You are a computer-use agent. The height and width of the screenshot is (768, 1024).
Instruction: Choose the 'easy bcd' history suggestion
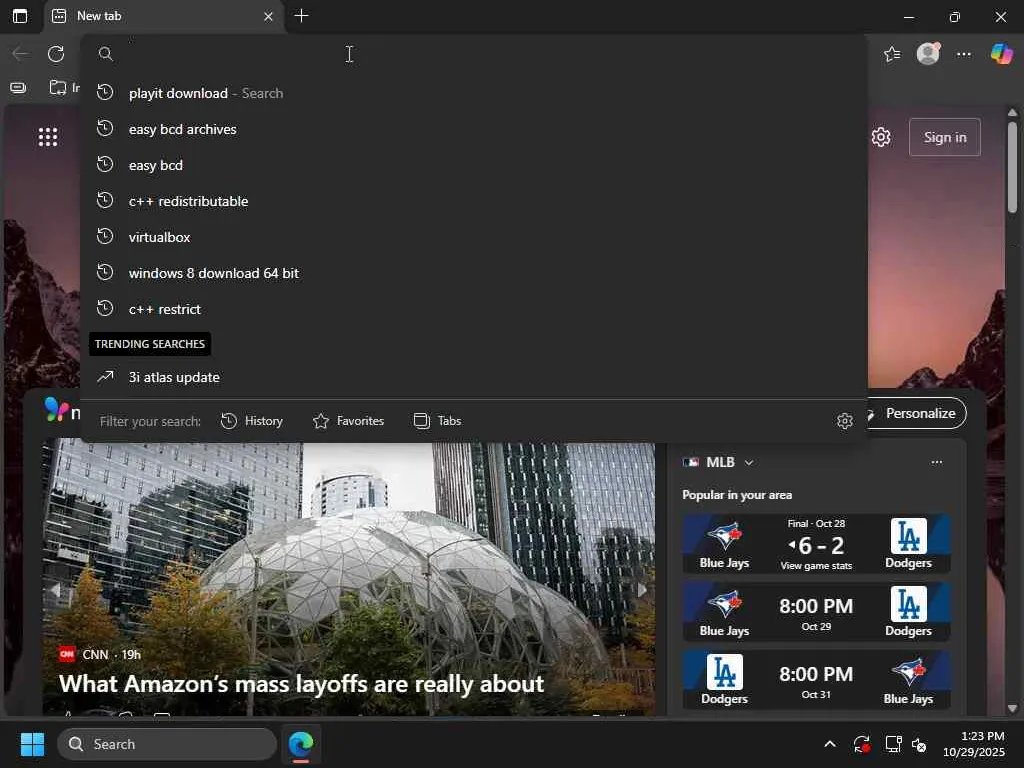coord(474,165)
